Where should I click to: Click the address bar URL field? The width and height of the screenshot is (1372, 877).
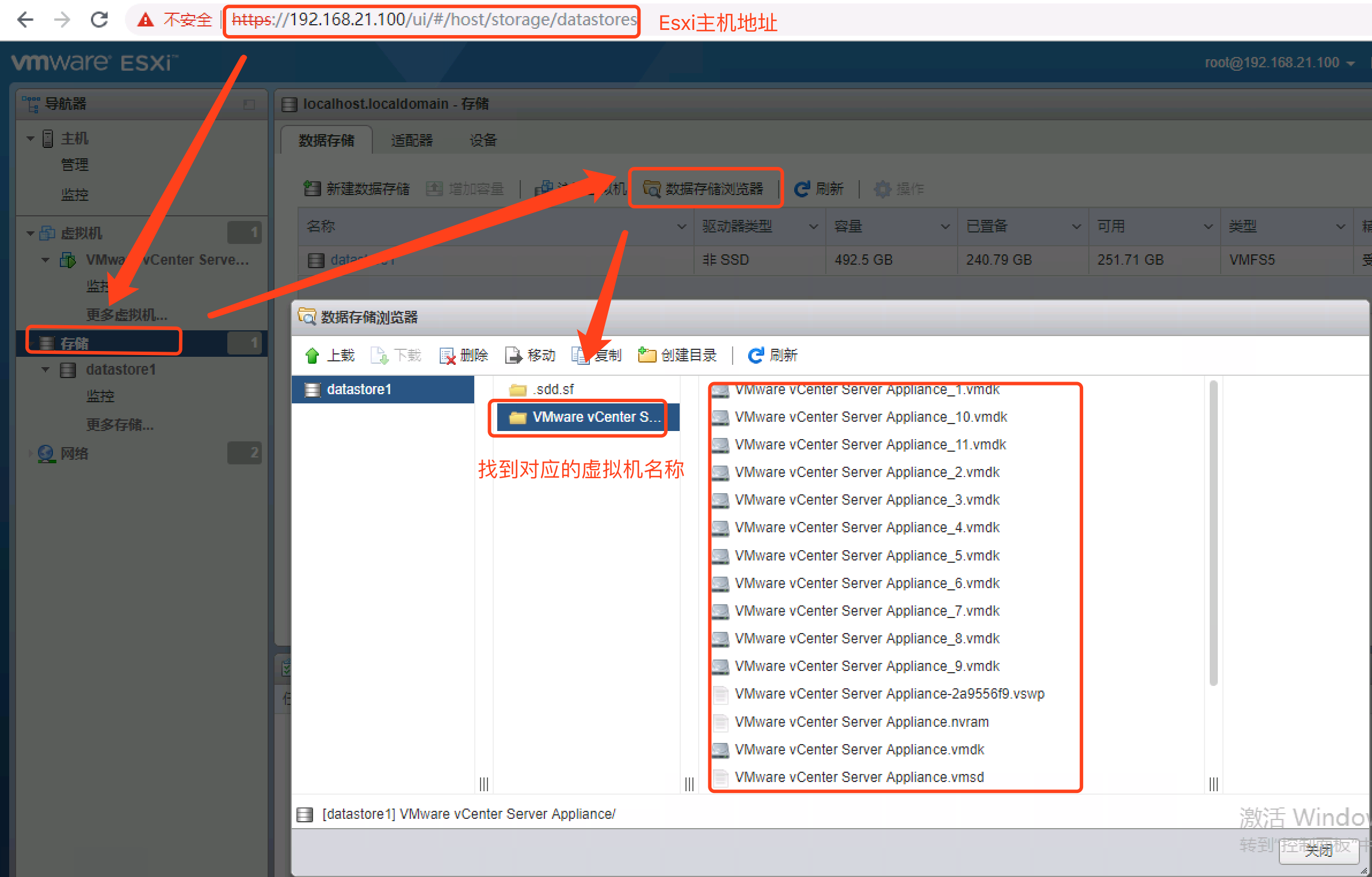click(x=434, y=20)
